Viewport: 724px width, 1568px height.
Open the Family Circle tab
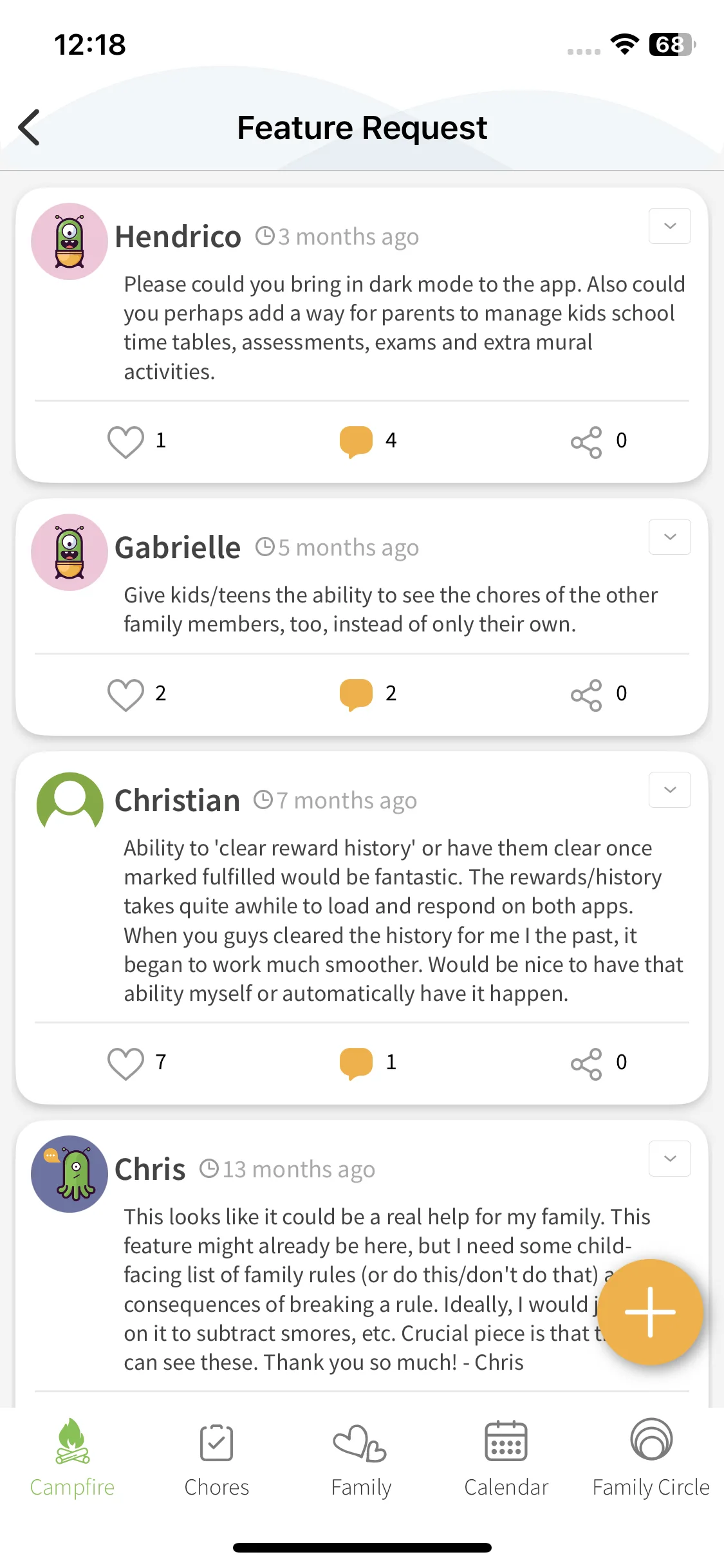[x=651, y=1457]
